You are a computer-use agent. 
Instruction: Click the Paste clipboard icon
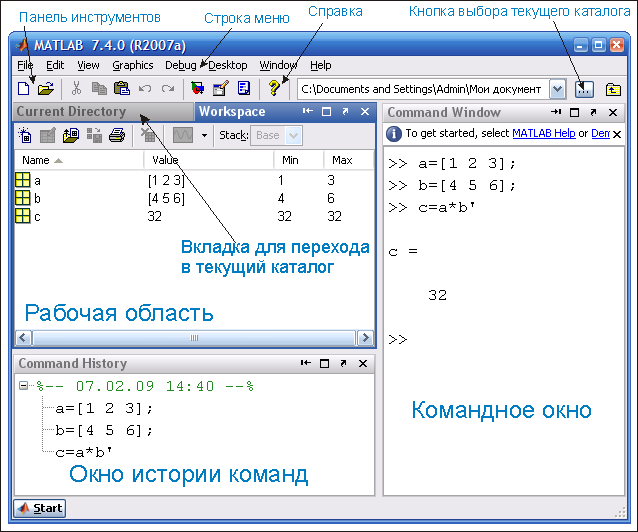122,88
